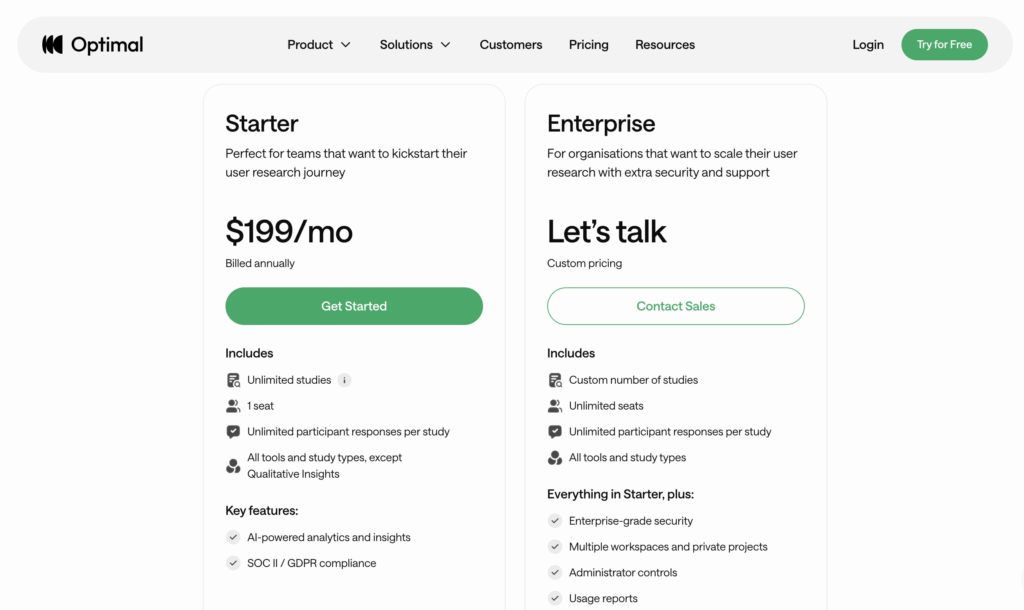Open the Resources nav item
The width and height of the screenshot is (1024, 610).
pos(665,45)
